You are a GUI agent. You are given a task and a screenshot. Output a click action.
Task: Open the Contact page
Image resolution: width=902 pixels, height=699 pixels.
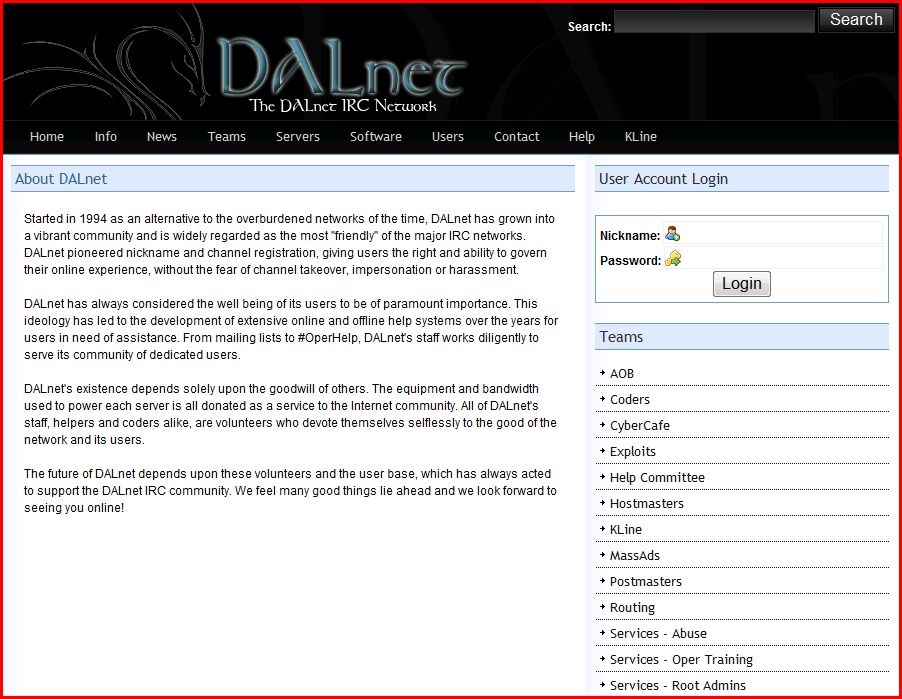click(x=517, y=136)
